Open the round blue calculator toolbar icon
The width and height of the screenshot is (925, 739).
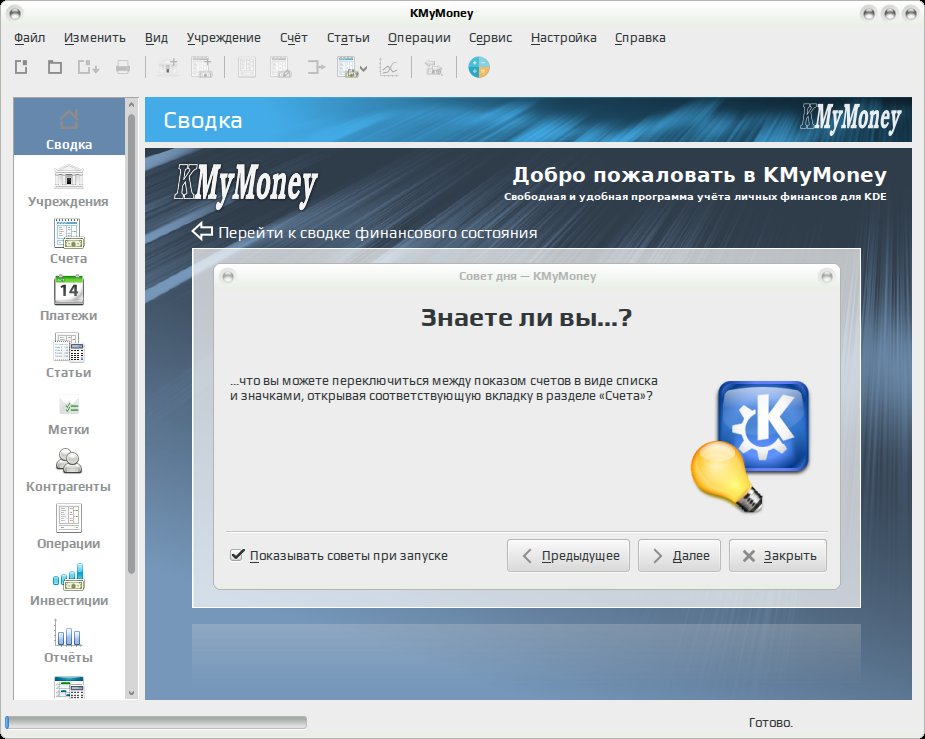tap(479, 67)
